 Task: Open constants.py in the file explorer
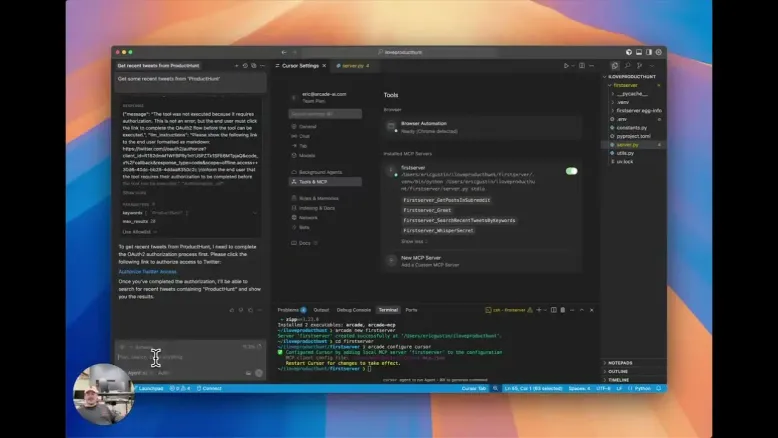(x=630, y=127)
